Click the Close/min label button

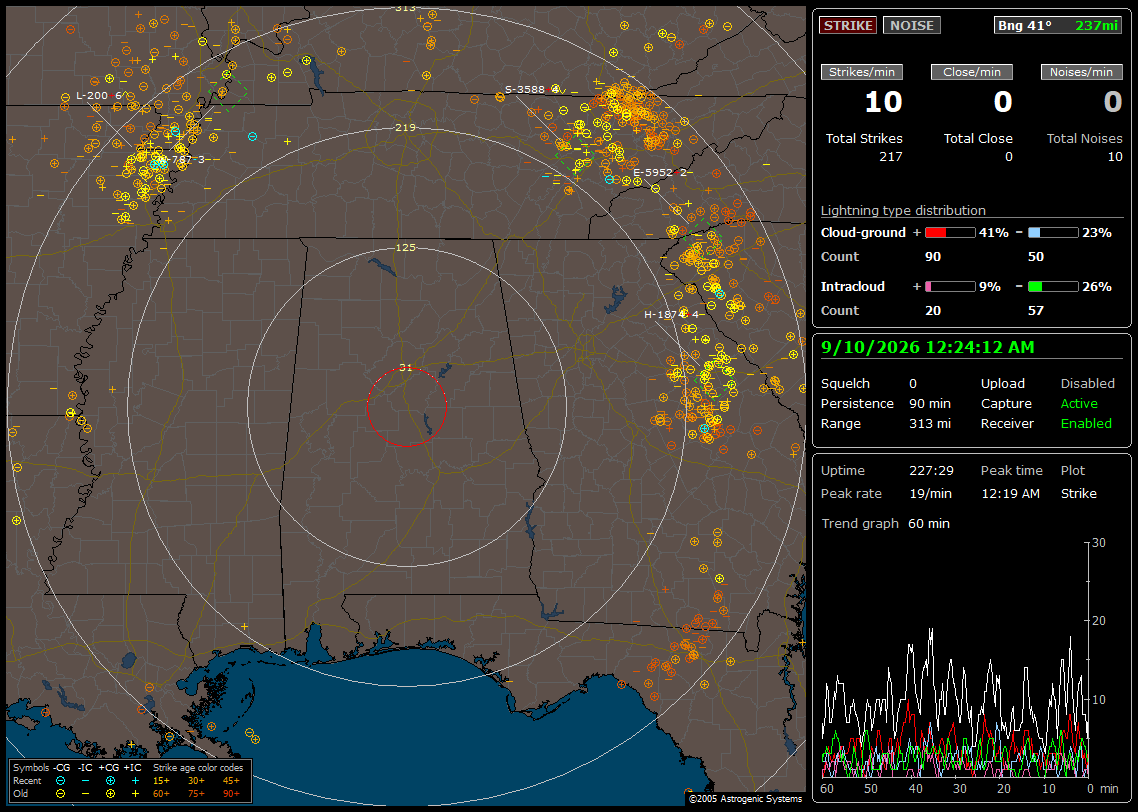coord(972,72)
